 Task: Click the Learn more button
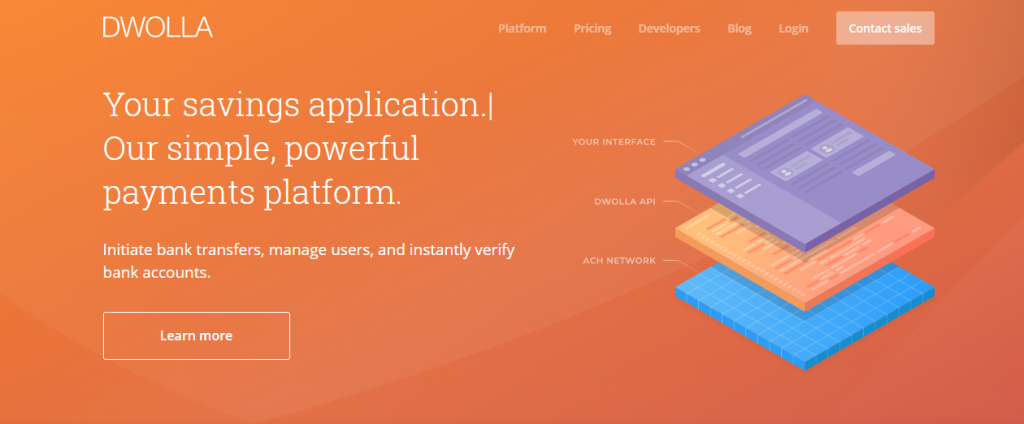point(197,336)
